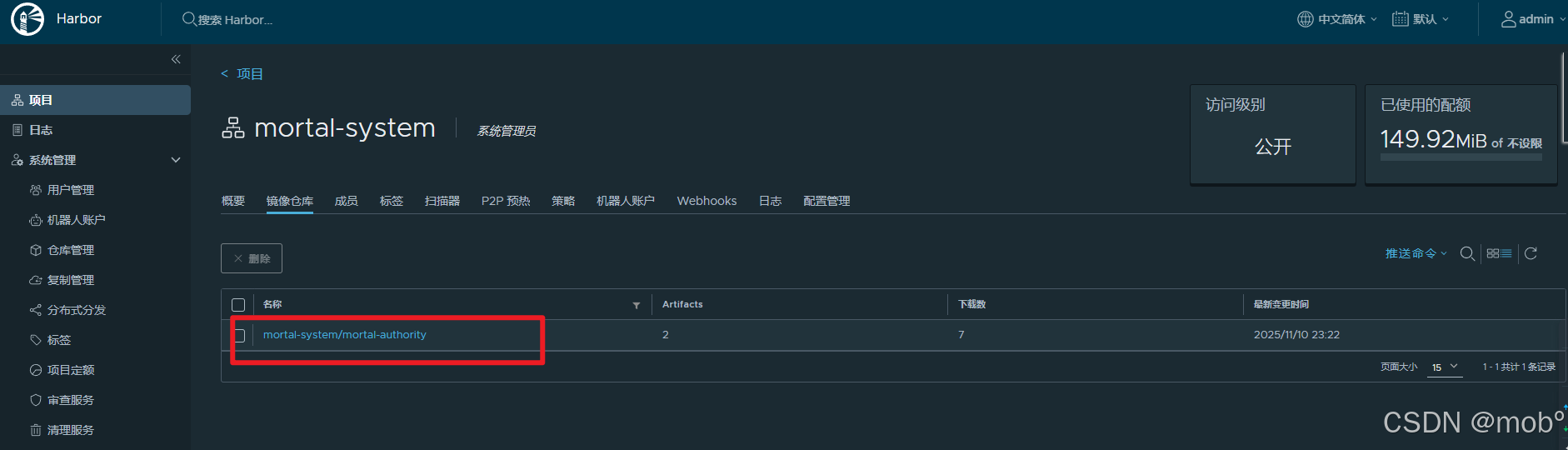
Task: Click the 项目 sidebar icon
Action: [x=17, y=100]
